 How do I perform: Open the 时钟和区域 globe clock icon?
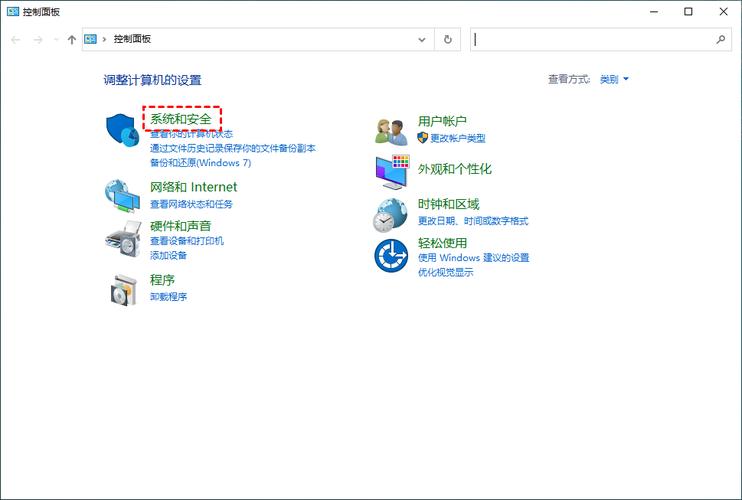pyautogui.click(x=390, y=215)
